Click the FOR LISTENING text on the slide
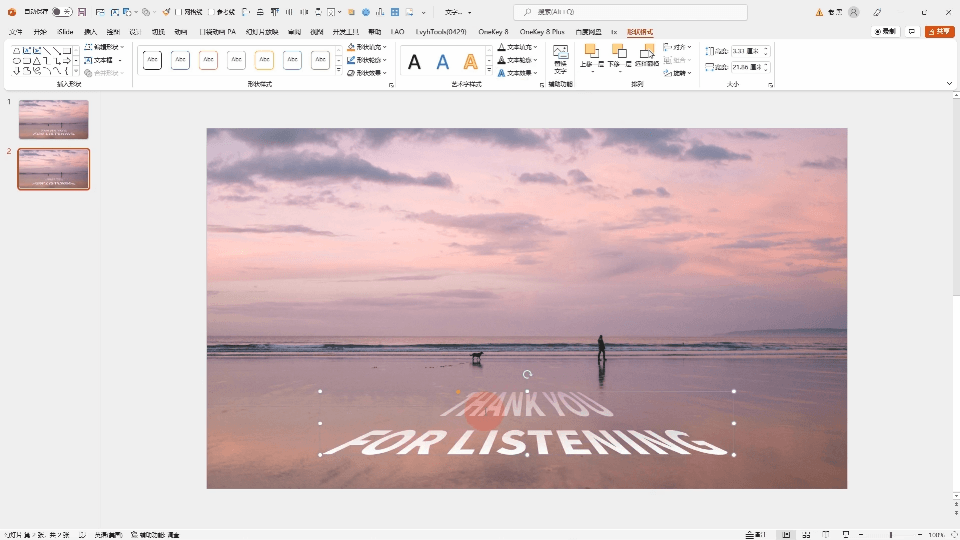Screen dimensions: 960x540 tap(527, 442)
